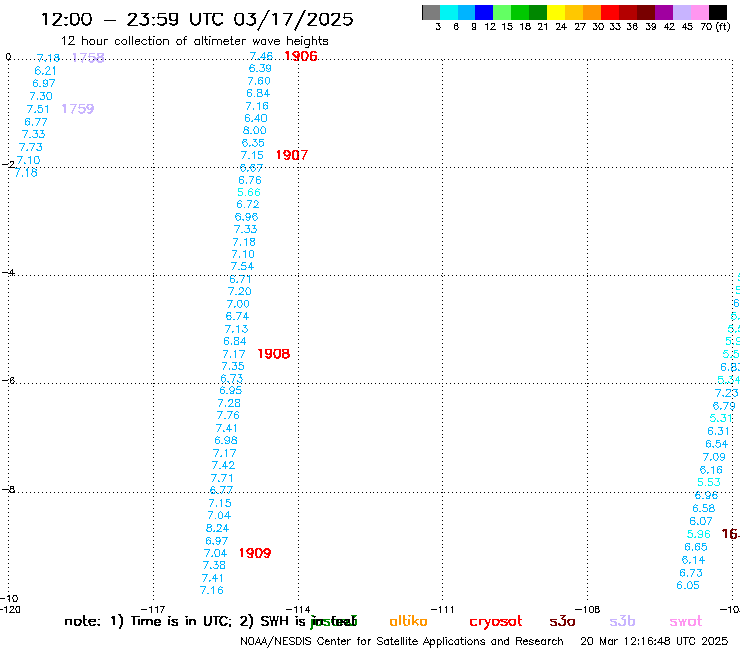
Task: Select the cyan 5.31 wave height
Action: [x=721, y=418]
